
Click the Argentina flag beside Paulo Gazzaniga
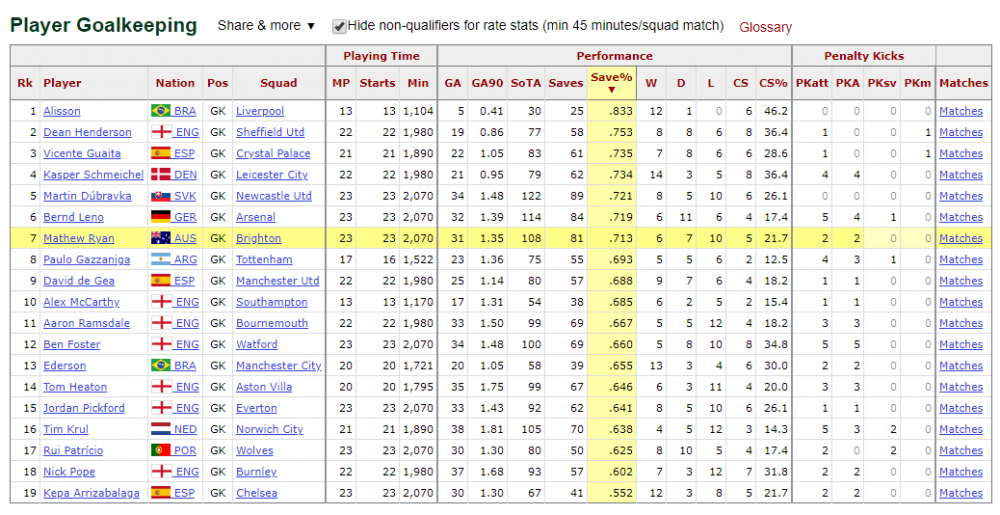pyautogui.click(x=161, y=259)
